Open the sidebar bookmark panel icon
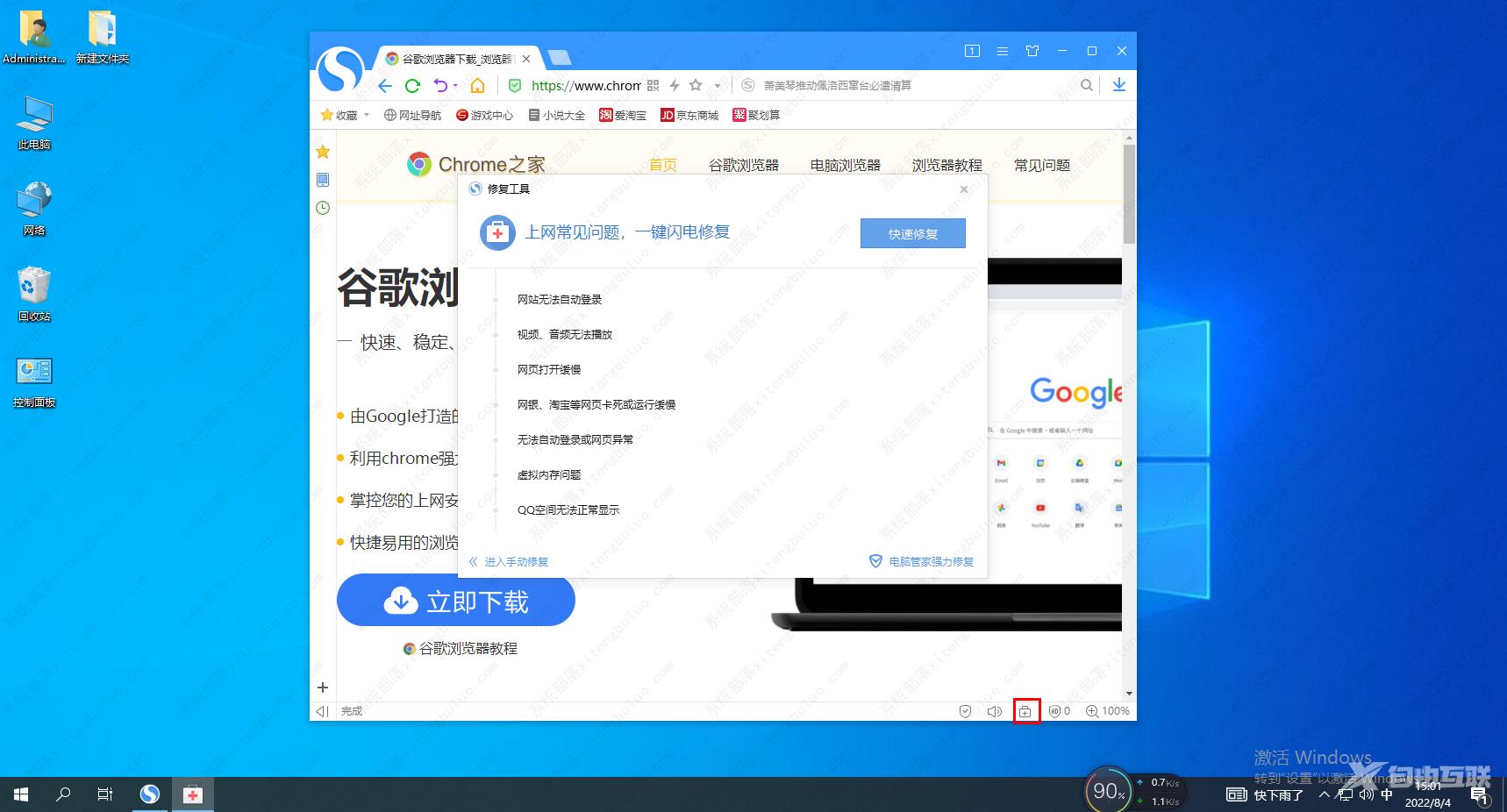Image resolution: width=1507 pixels, height=812 pixels. [x=323, y=180]
